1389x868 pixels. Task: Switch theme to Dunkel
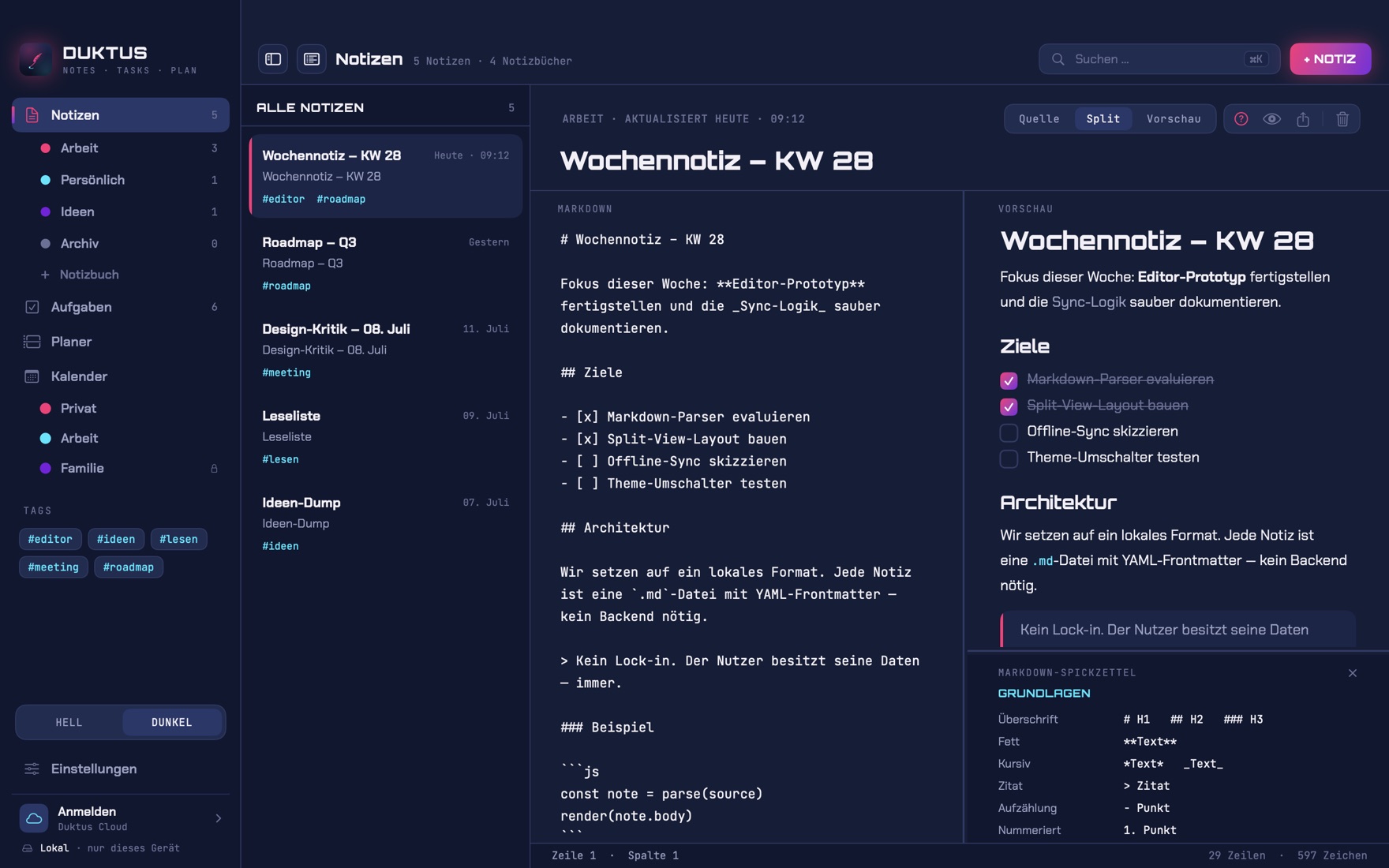pos(172,722)
